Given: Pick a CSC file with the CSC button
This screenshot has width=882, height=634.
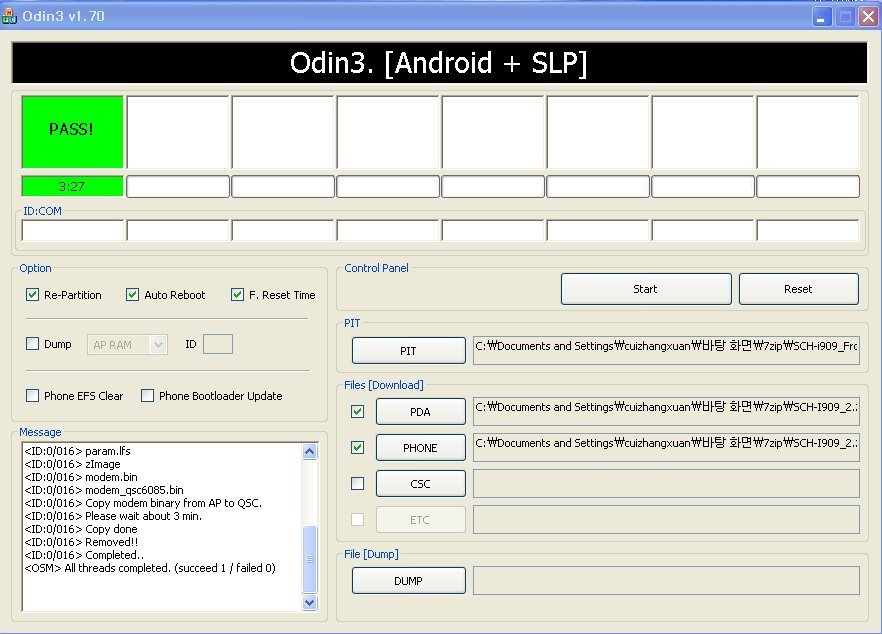Looking at the screenshot, I should click(x=421, y=484).
